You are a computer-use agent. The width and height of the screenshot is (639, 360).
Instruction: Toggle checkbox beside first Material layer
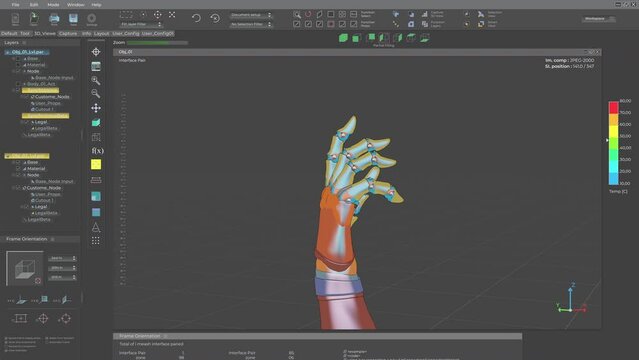18,65
